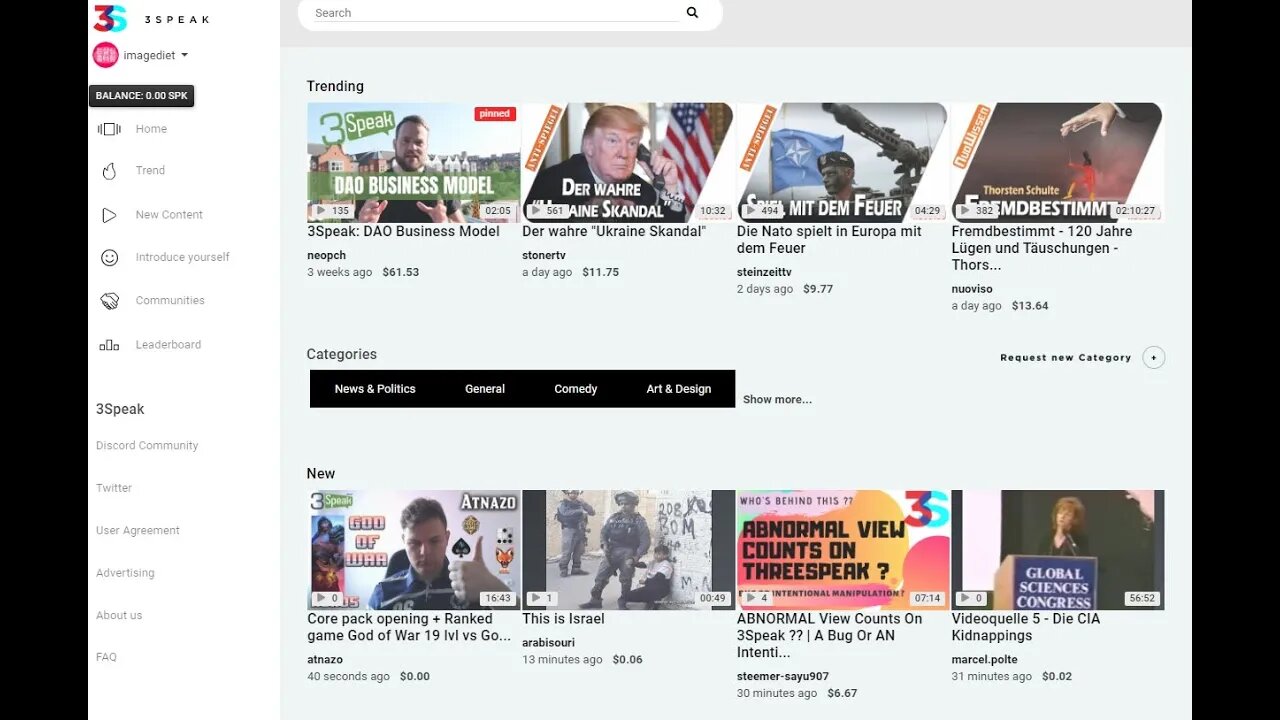
Task: Open the FAQ link
Action: 106,658
